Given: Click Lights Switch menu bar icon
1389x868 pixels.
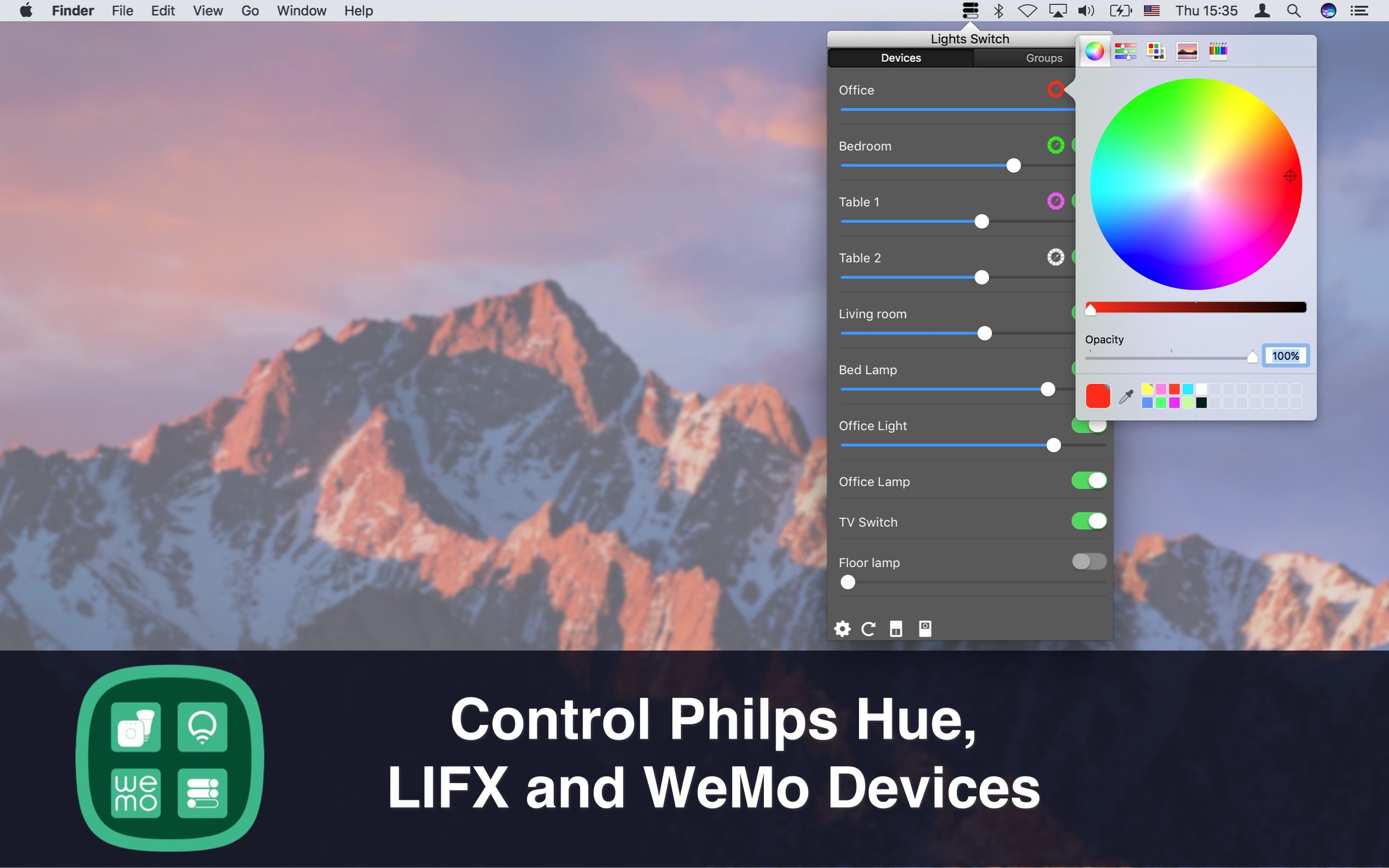Looking at the screenshot, I should point(970,11).
